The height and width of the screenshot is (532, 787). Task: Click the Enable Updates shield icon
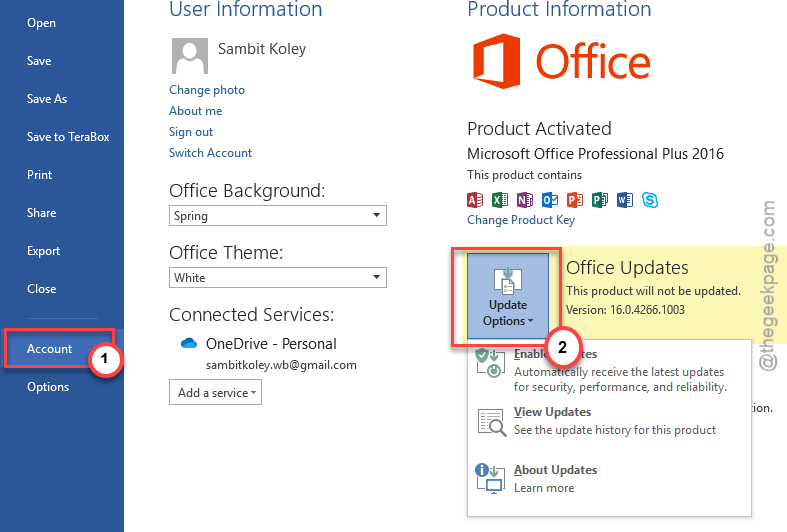(x=490, y=362)
